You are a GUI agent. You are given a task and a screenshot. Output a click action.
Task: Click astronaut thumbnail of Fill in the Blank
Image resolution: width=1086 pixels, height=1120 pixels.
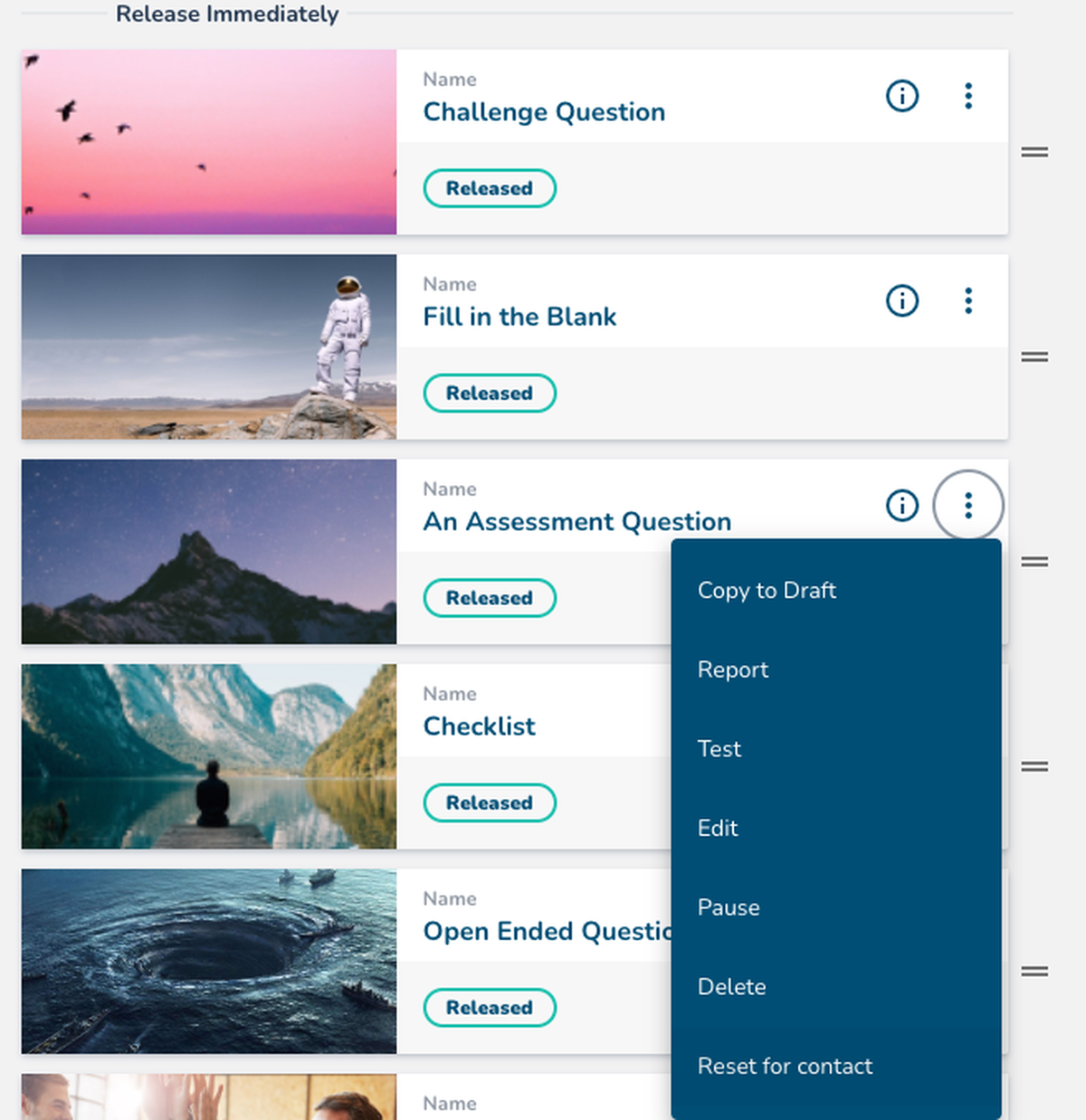pyautogui.click(x=209, y=346)
